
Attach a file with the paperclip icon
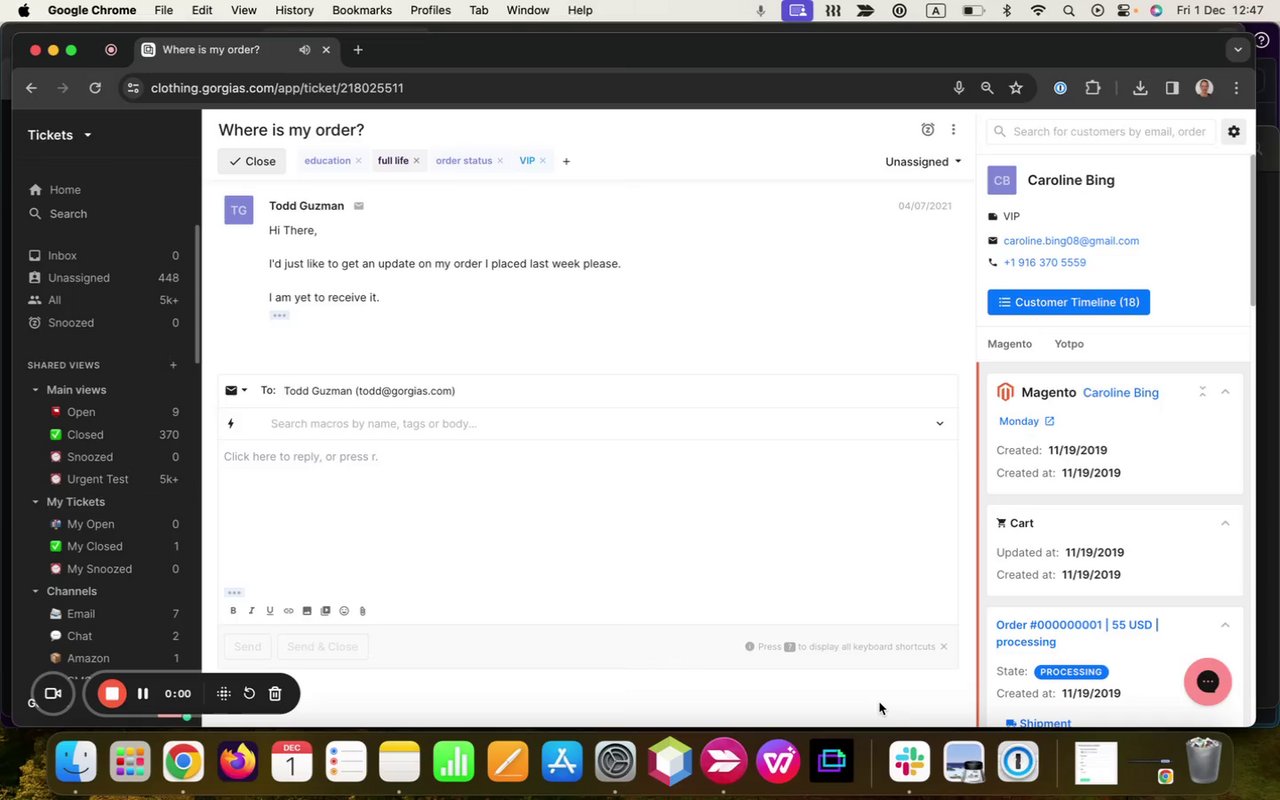pyautogui.click(x=362, y=611)
